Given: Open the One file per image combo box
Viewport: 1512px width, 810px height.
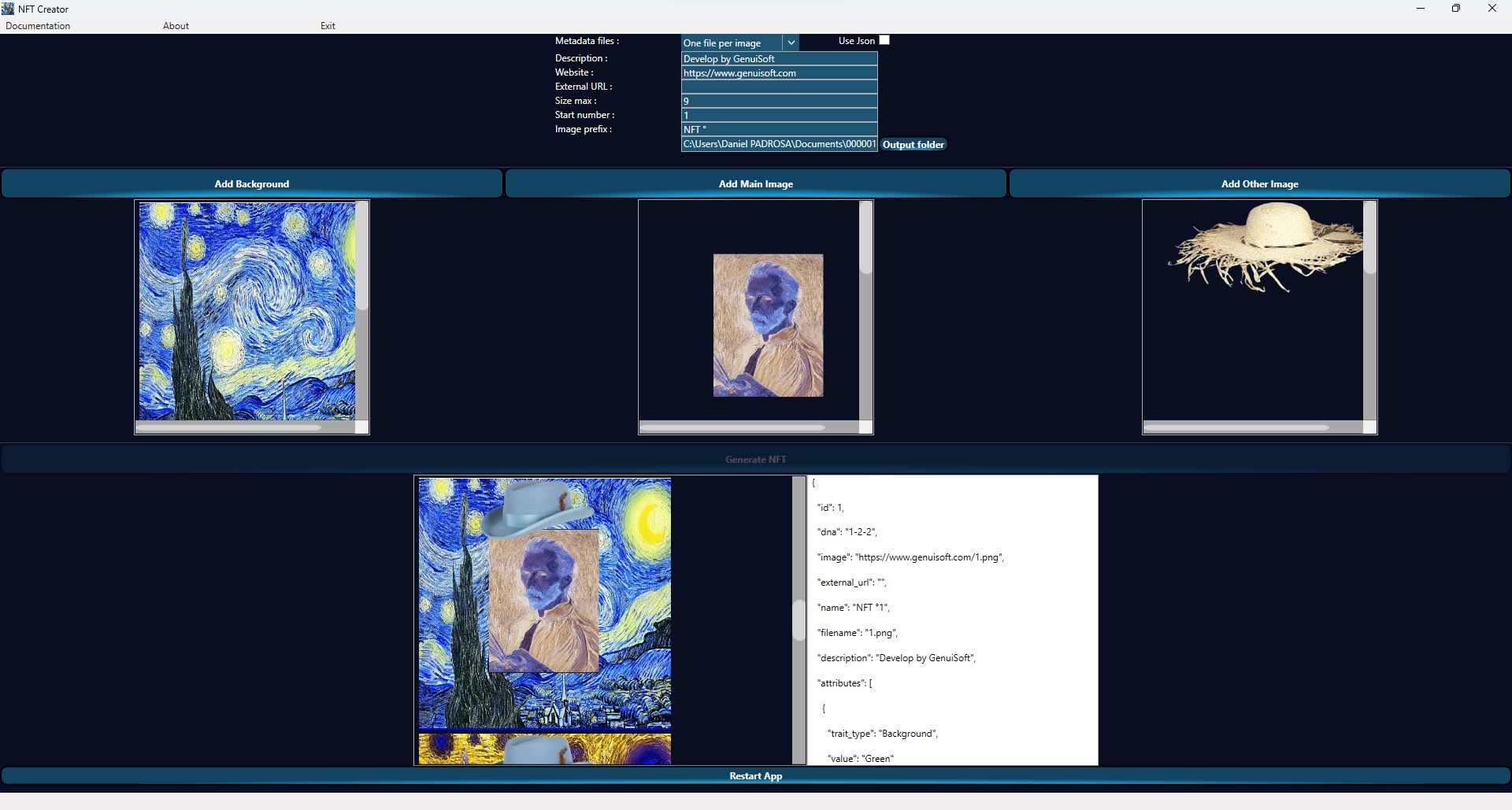Looking at the screenshot, I should [740, 43].
